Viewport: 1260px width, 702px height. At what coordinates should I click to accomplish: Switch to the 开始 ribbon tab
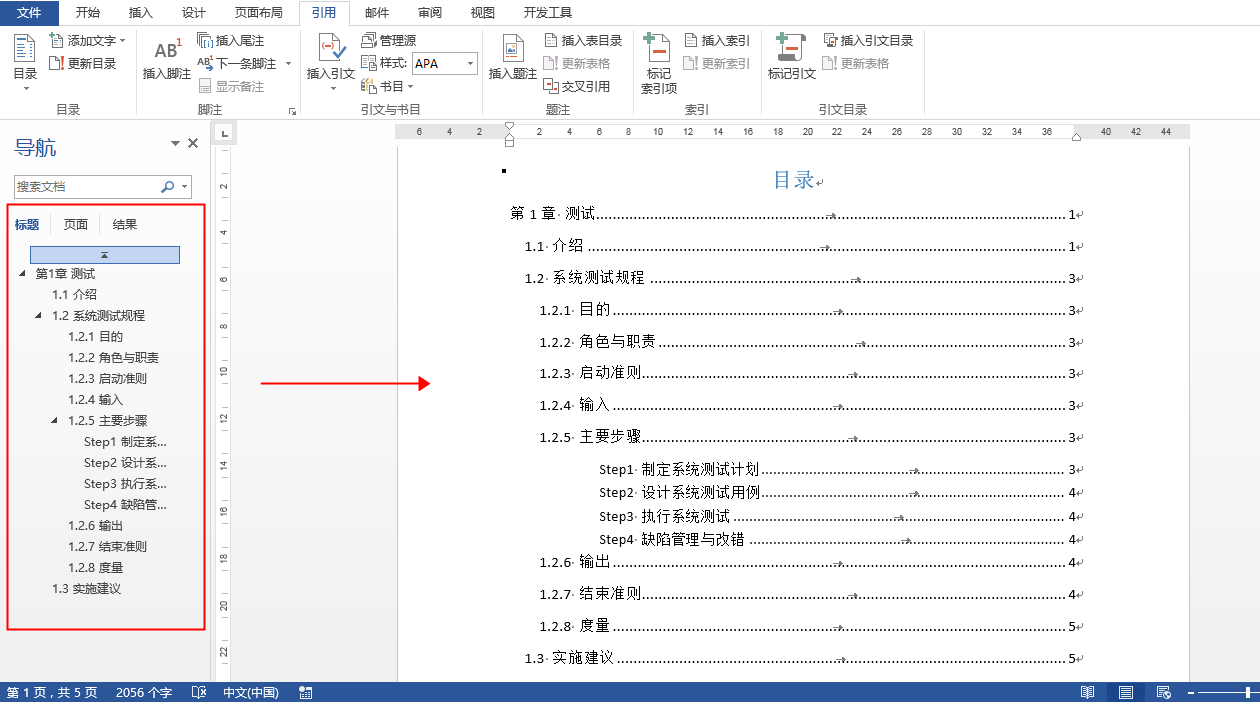tap(88, 13)
